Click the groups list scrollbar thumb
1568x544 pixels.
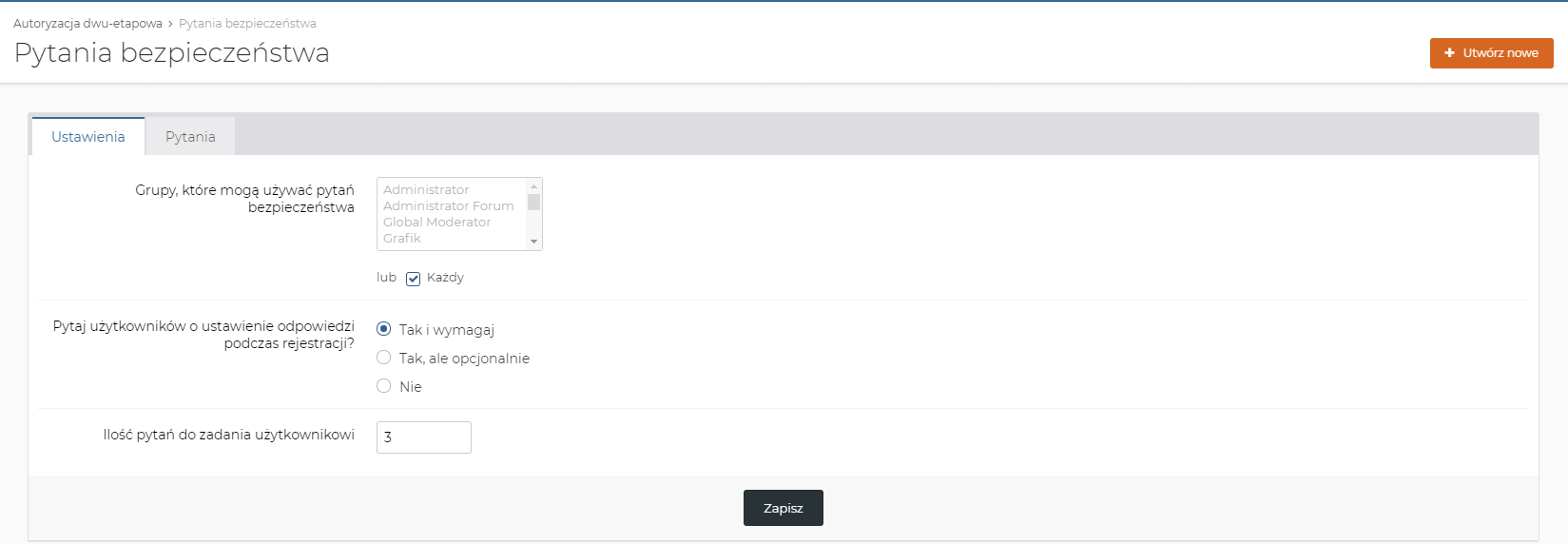(534, 202)
